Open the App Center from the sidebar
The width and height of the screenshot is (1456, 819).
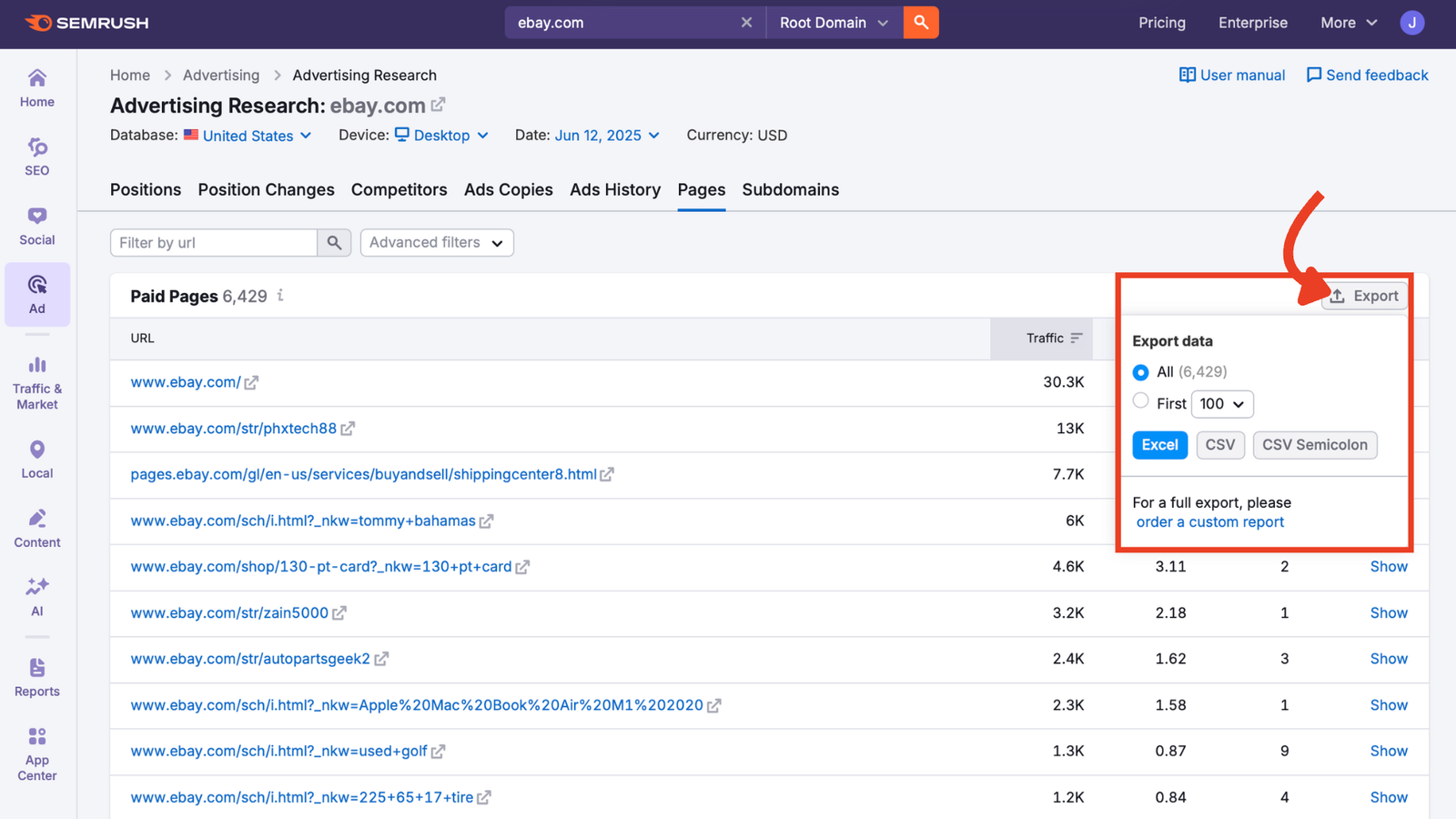[36, 753]
